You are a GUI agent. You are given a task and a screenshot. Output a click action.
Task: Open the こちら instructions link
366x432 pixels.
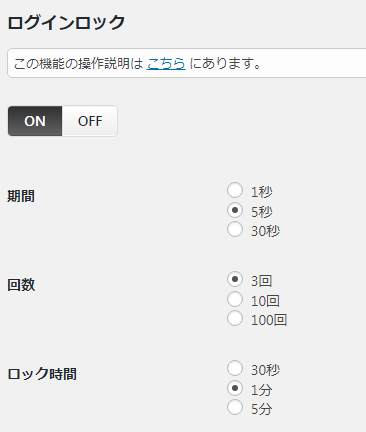166,63
